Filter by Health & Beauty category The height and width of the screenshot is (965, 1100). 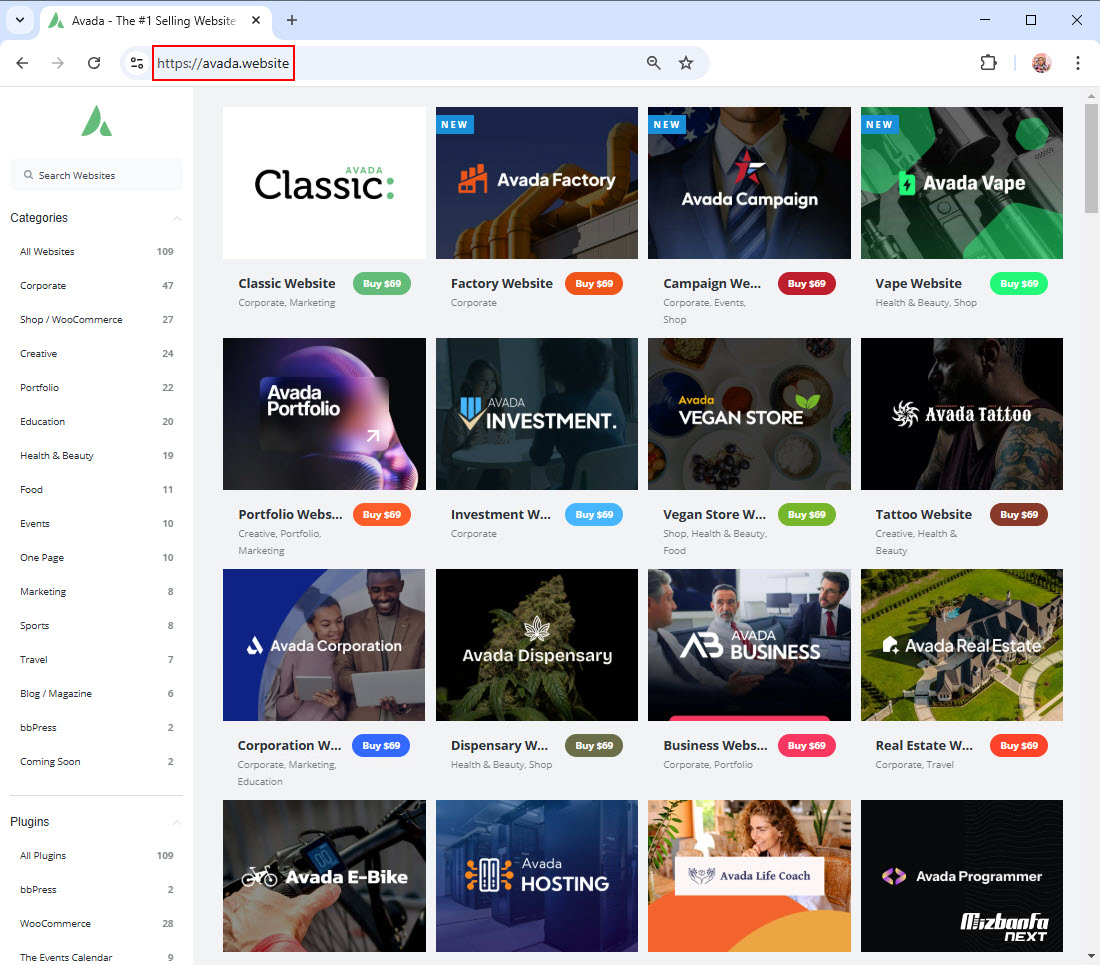[x=97, y=456]
